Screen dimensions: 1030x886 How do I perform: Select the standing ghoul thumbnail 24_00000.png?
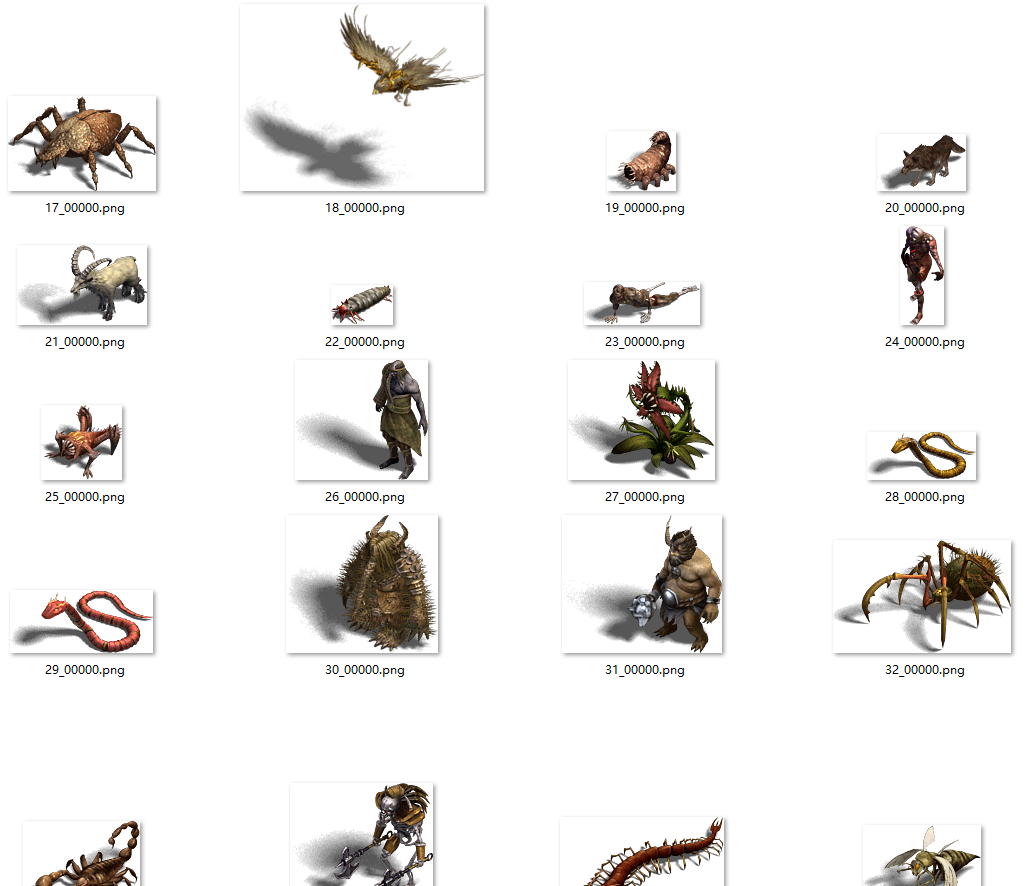[921, 276]
